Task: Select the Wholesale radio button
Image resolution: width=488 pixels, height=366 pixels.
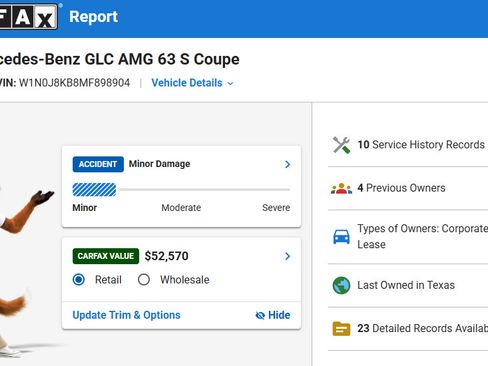Action: click(144, 280)
